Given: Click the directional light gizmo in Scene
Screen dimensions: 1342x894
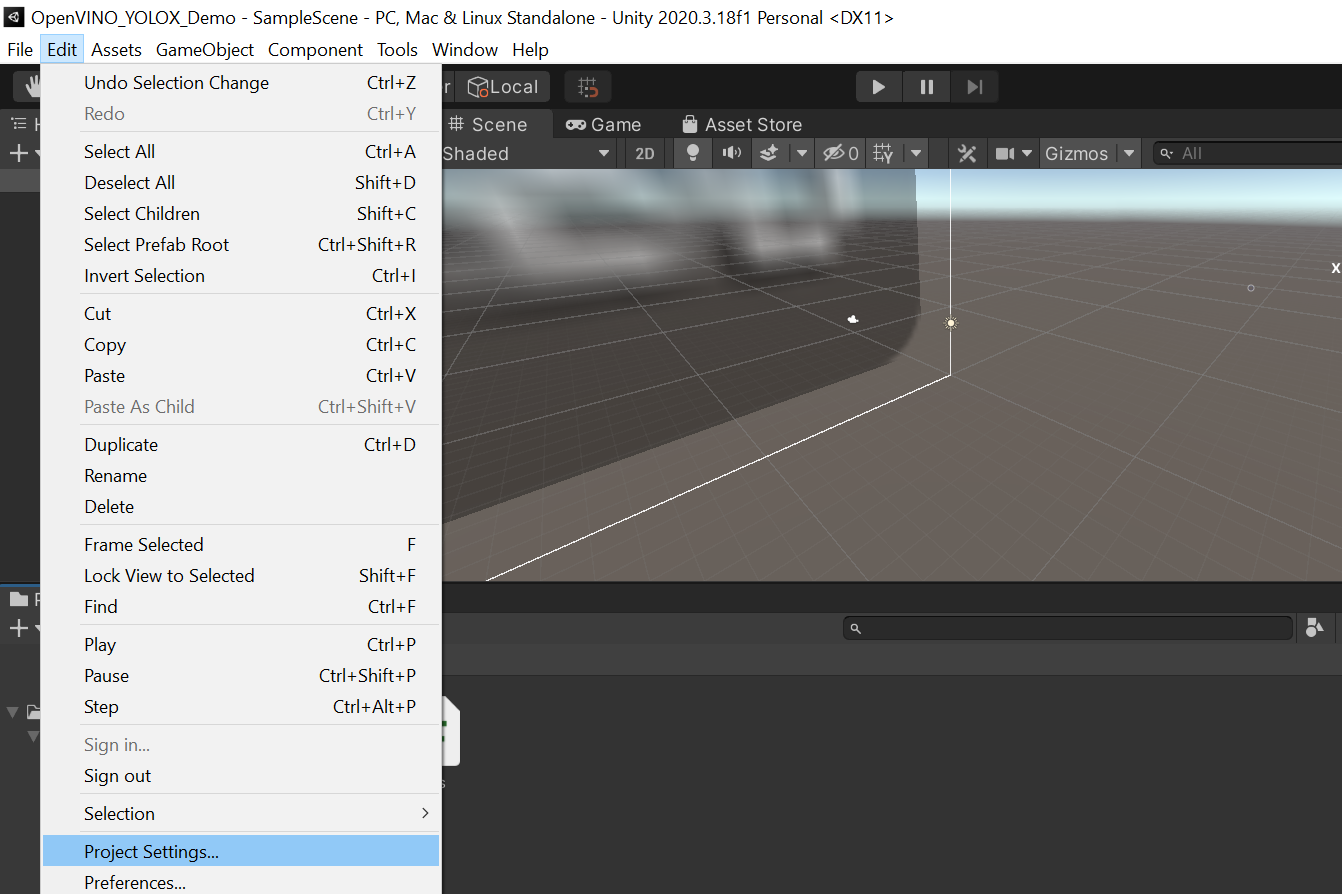Looking at the screenshot, I should click(x=951, y=323).
